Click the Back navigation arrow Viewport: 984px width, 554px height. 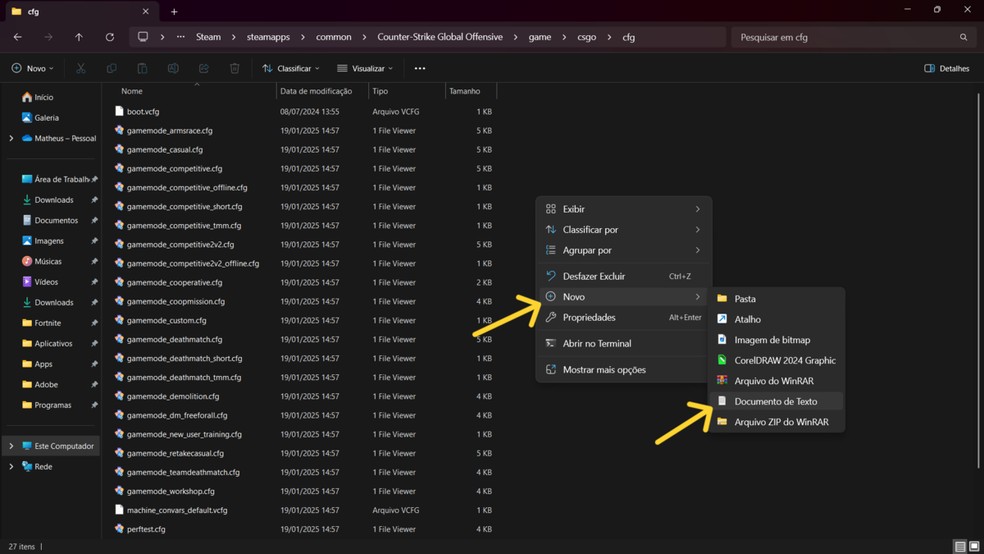[x=18, y=37]
